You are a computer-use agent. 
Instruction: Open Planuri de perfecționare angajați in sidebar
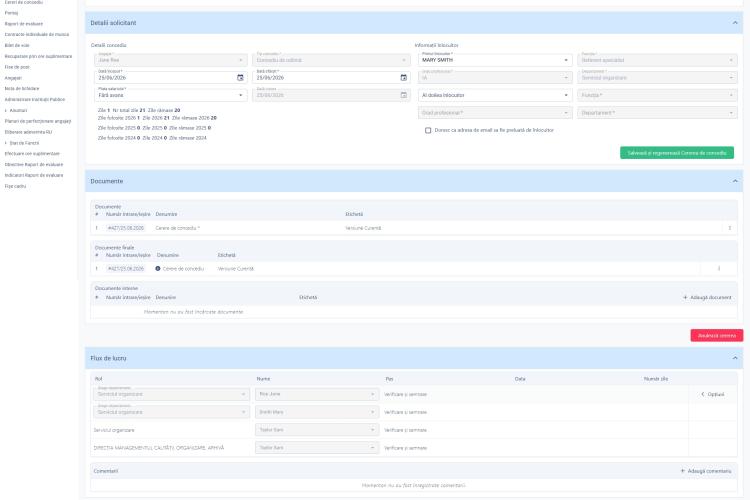pos(38,122)
